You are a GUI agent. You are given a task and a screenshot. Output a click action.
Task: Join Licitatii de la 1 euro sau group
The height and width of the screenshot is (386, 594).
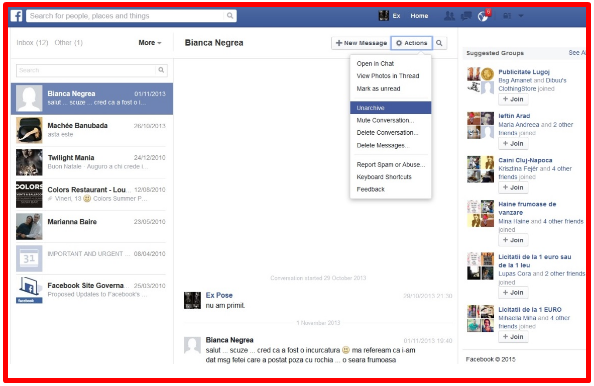[513, 293]
